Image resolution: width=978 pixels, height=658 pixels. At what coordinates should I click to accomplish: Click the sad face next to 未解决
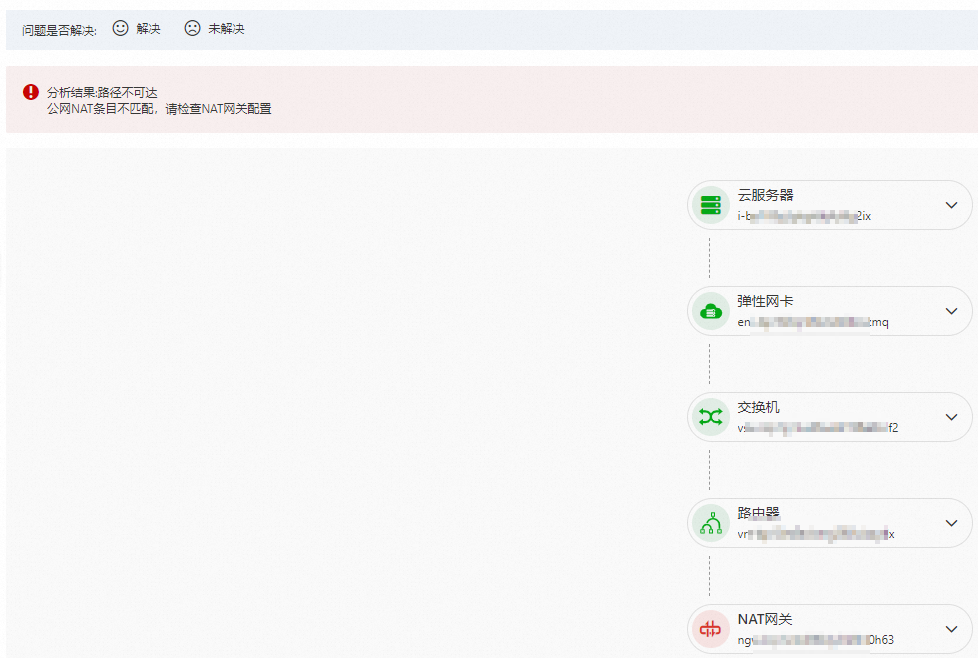coord(191,29)
